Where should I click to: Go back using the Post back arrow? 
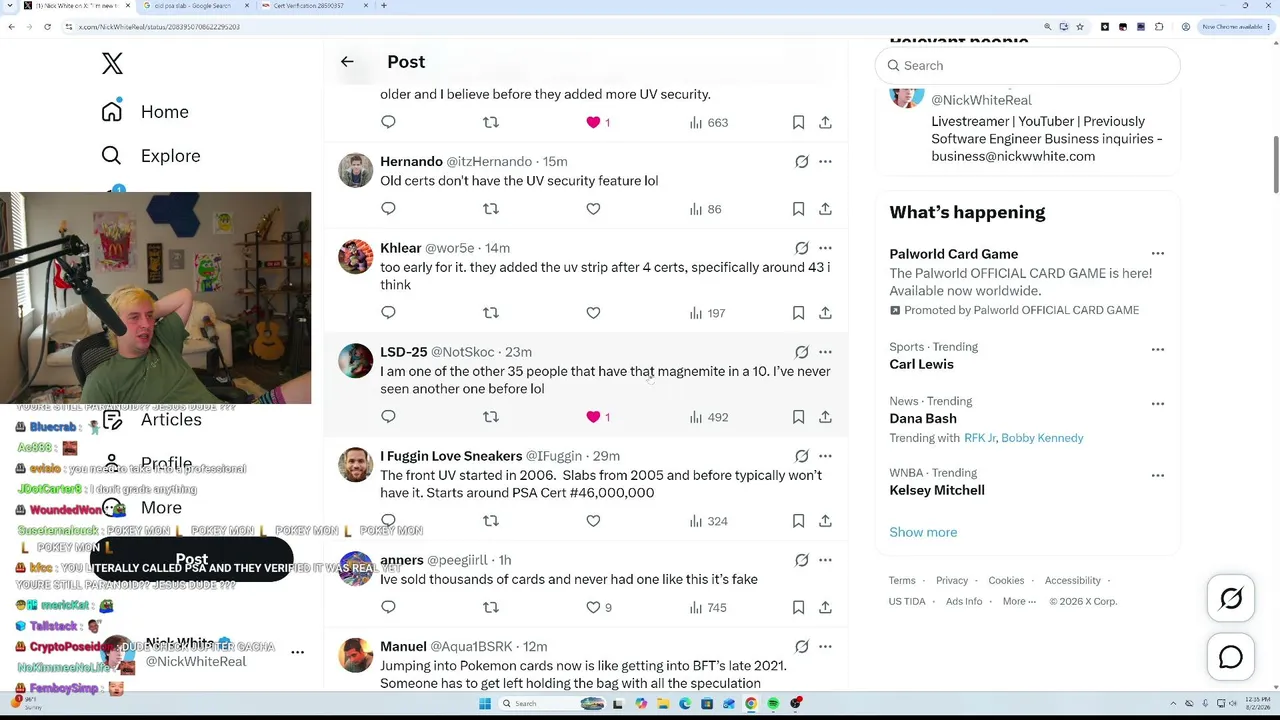point(347,62)
